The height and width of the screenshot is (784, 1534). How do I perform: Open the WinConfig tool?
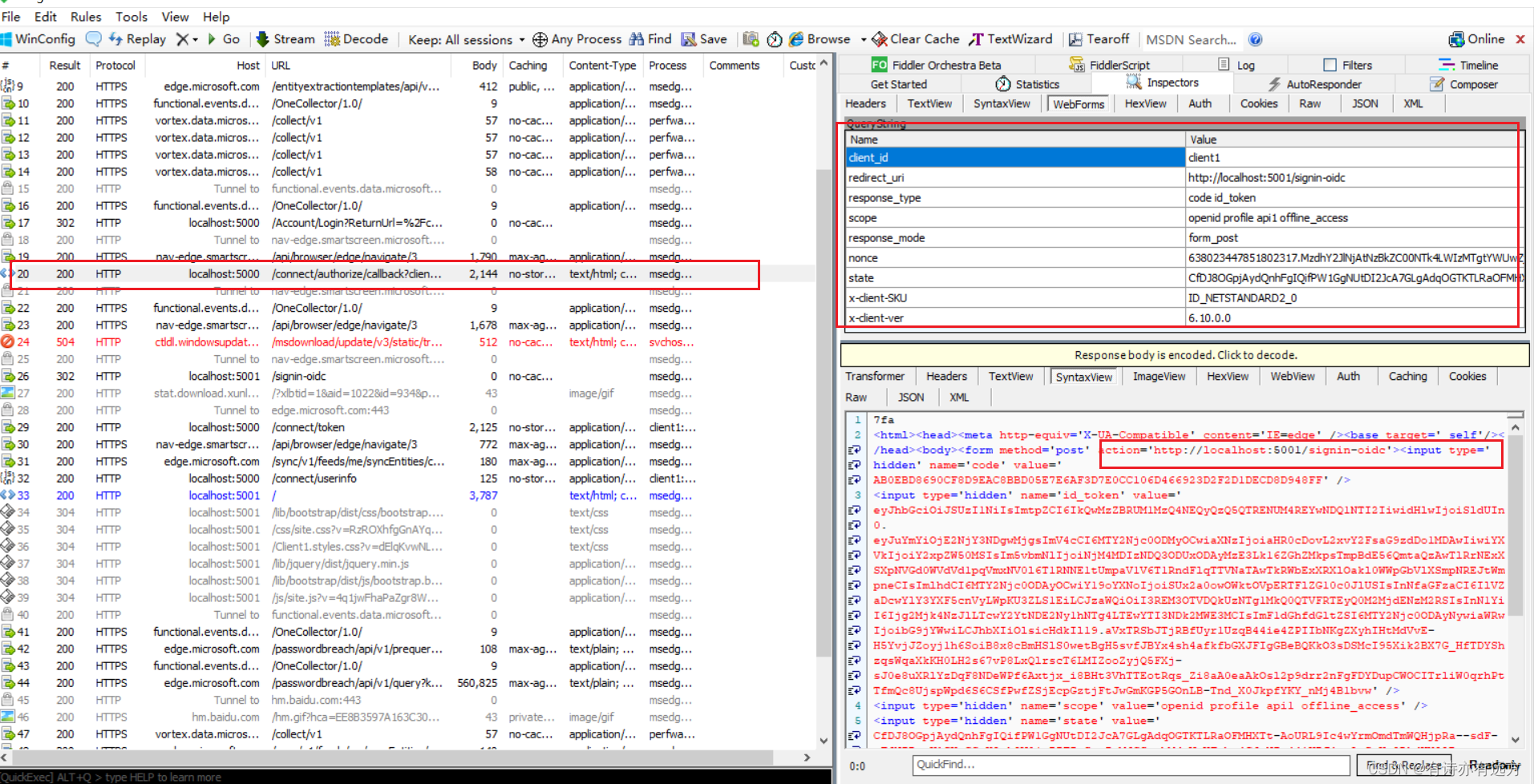pyautogui.click(x=38, y=38)
